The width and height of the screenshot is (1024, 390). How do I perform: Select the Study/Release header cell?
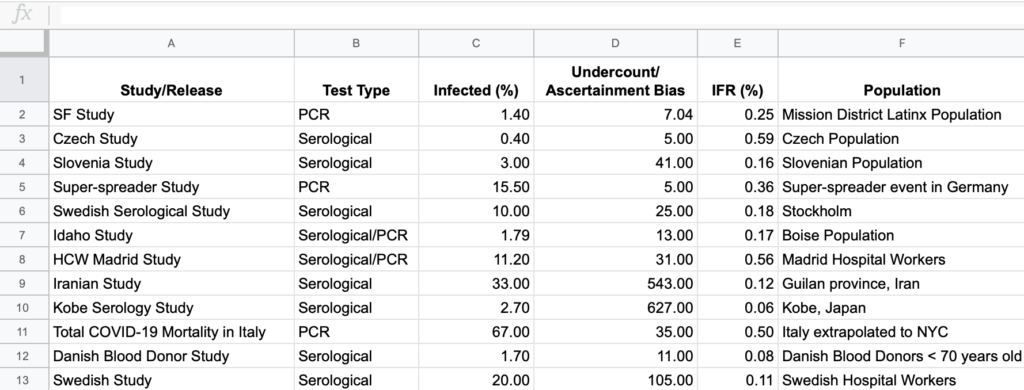[171, 80]
